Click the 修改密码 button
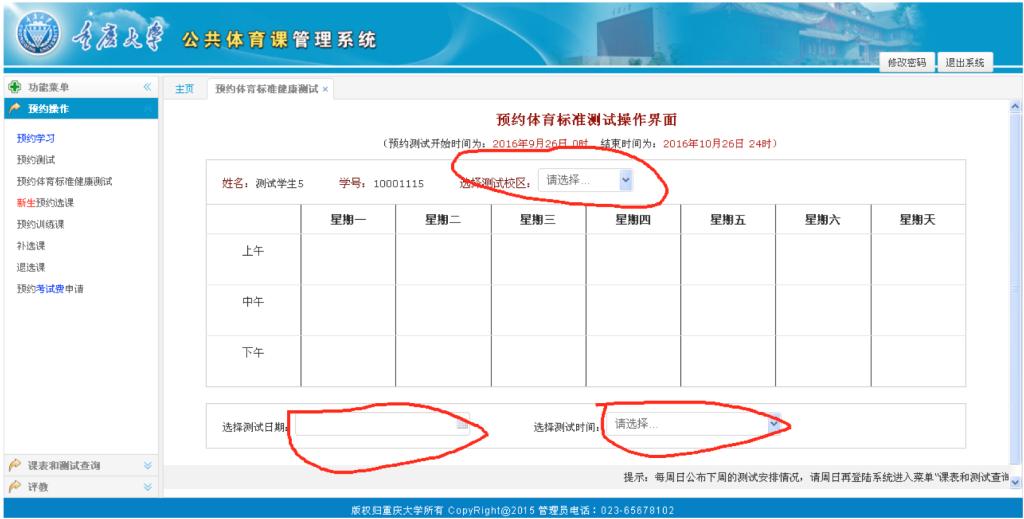The height and width of the screenshot is (519, 1024). (x=907, y=63)
